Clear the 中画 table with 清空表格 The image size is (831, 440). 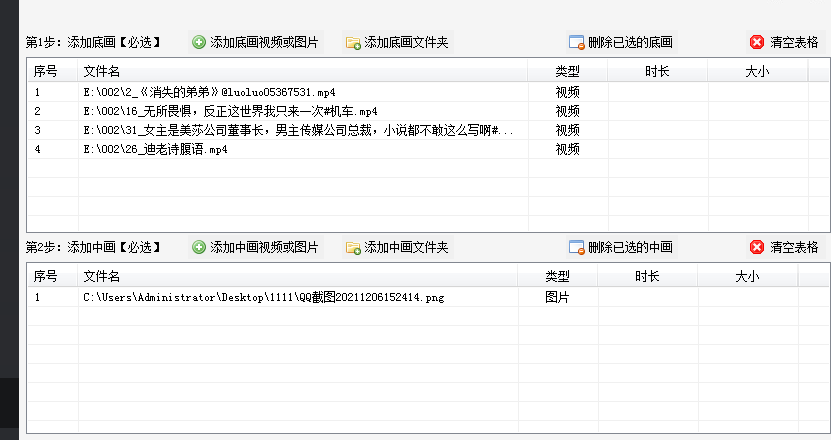[794, 247]
